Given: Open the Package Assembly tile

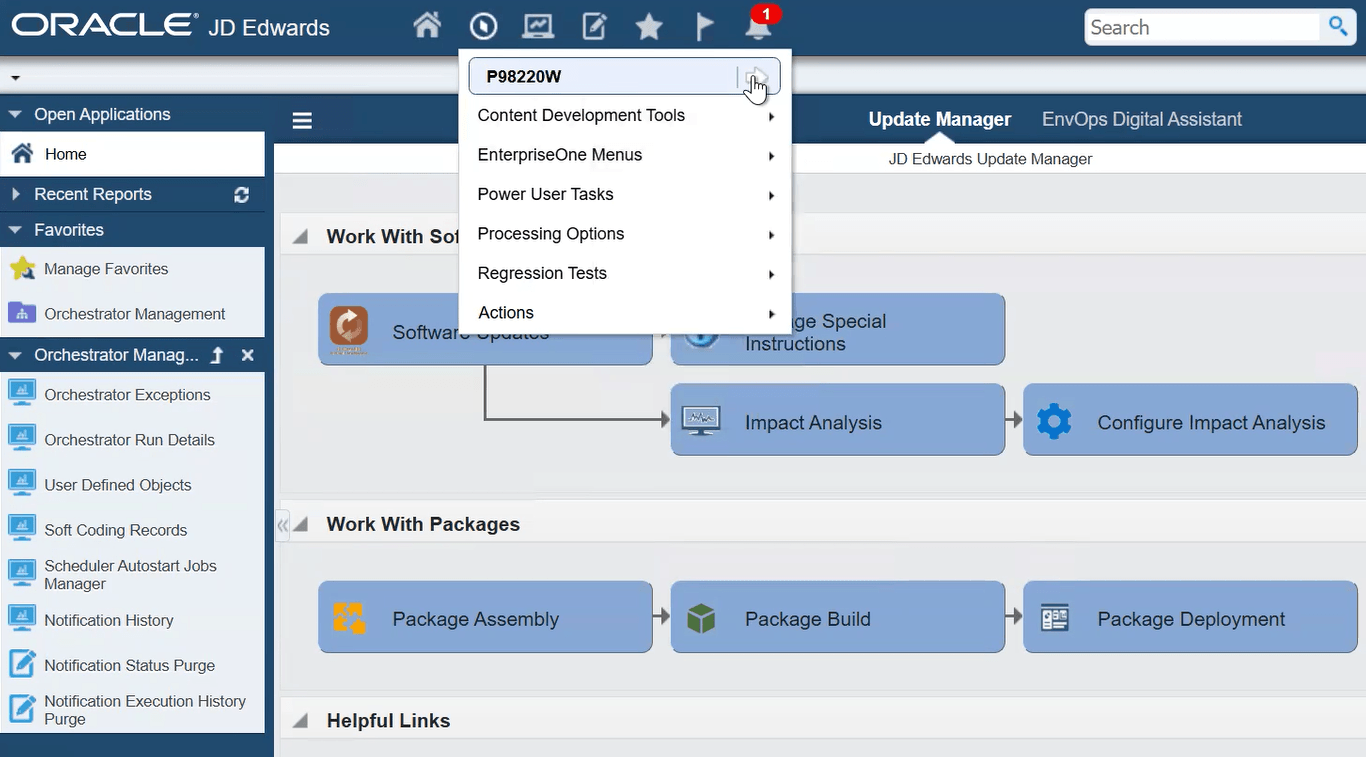Looking at the screenshot, I should [485, 617].
